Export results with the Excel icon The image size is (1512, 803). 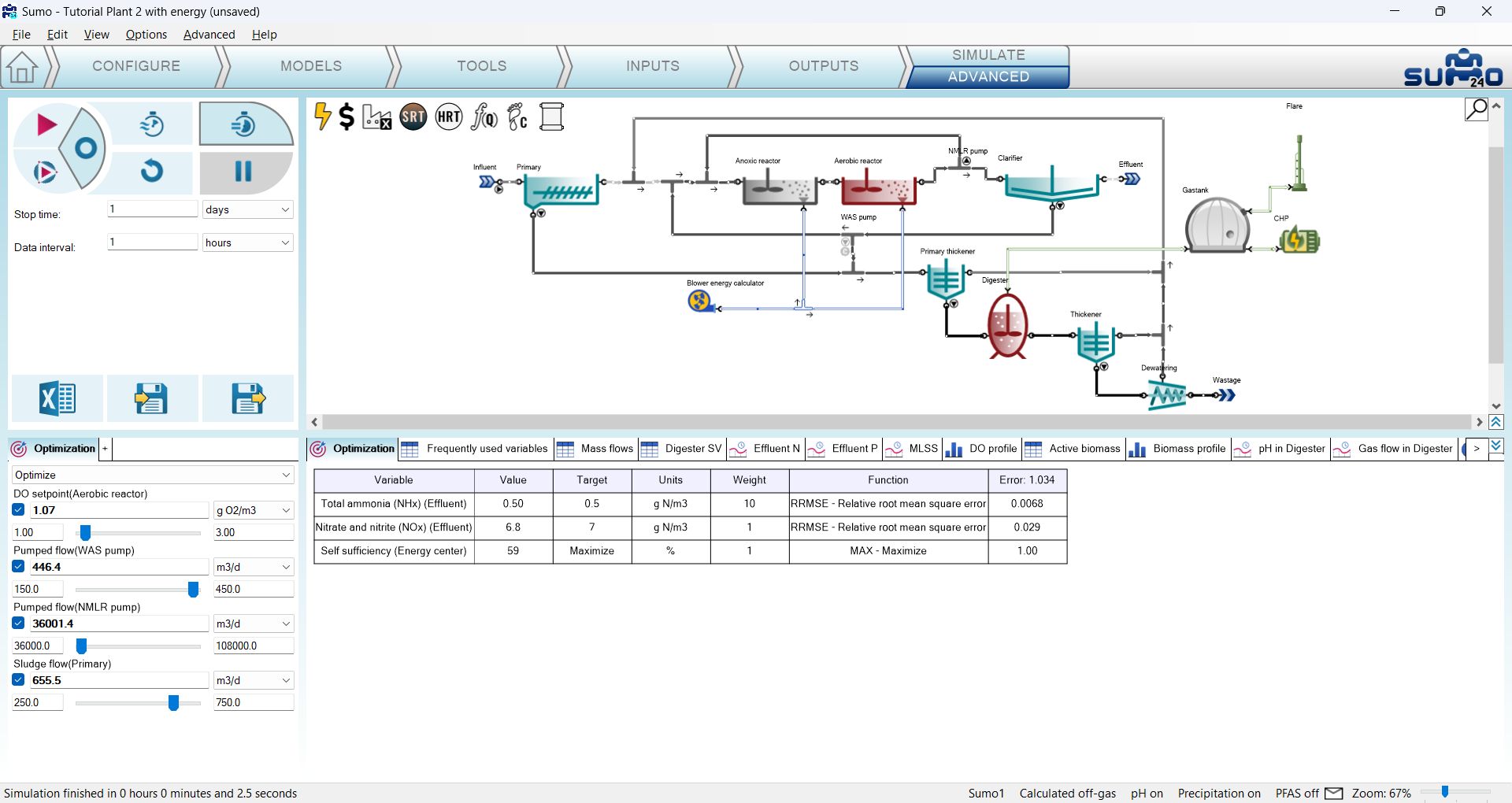pos(57,398)
